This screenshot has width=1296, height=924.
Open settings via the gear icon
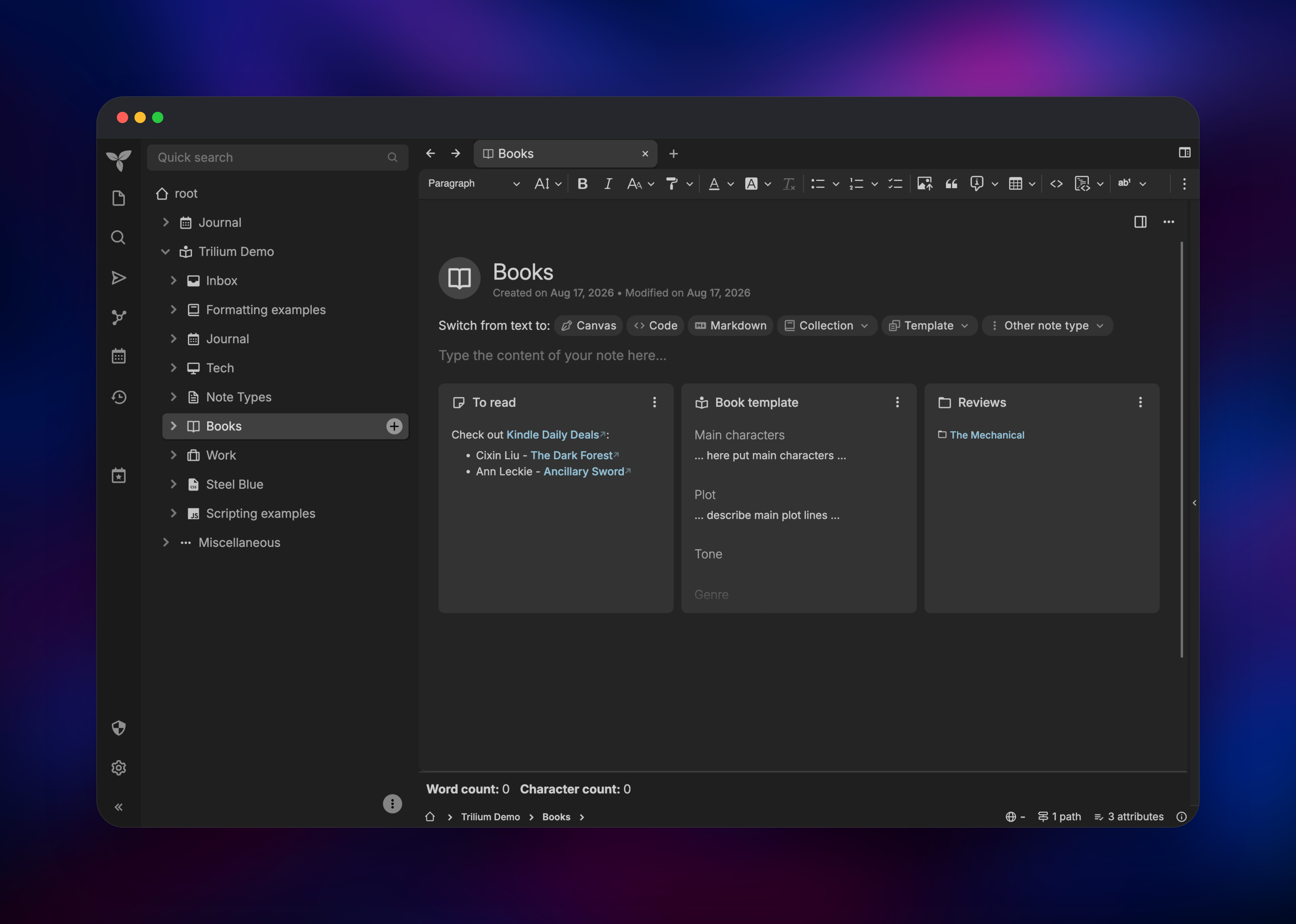[x=118, y=768]
